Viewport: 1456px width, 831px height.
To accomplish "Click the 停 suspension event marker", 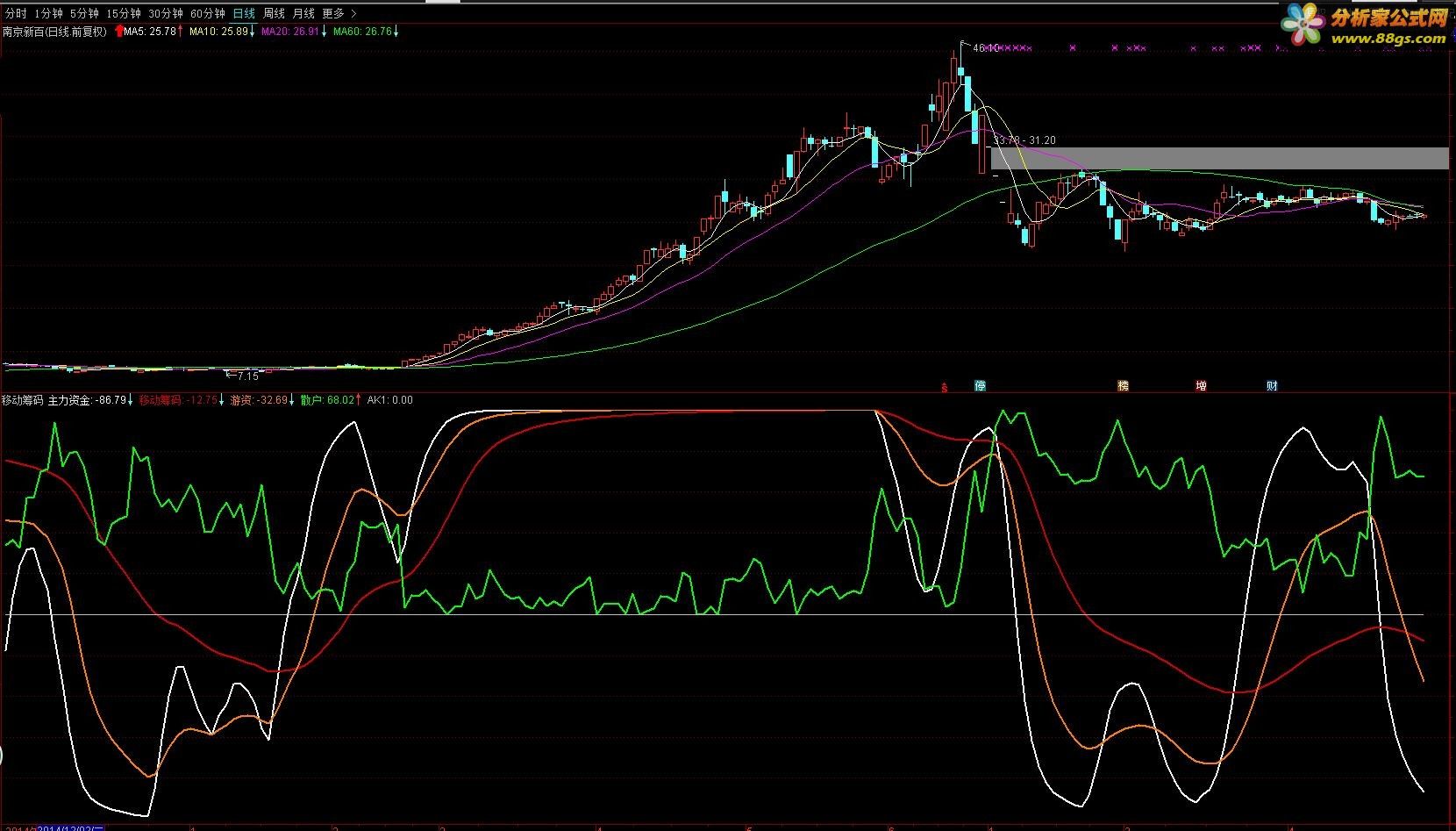I will [981, 386].
